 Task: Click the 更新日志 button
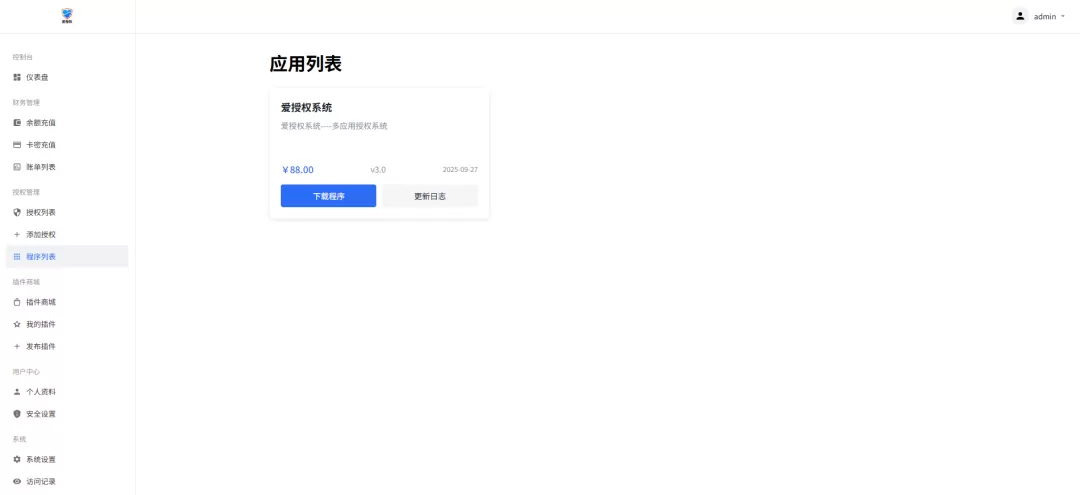430,196
